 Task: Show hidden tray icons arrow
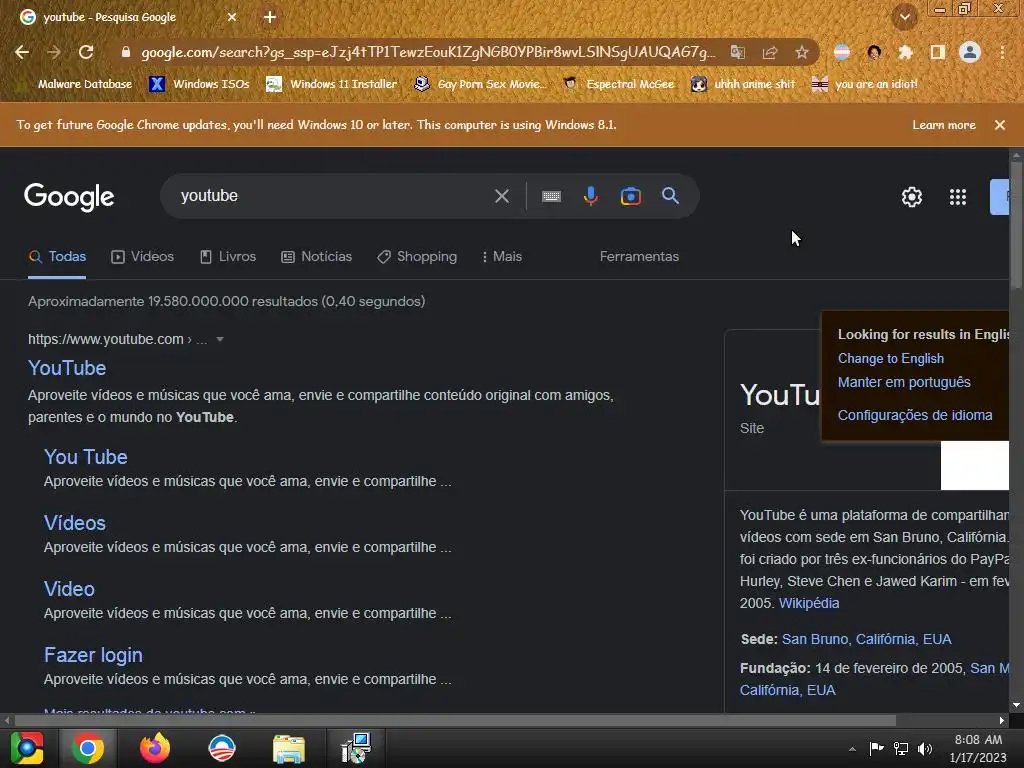tap(852, 749)
